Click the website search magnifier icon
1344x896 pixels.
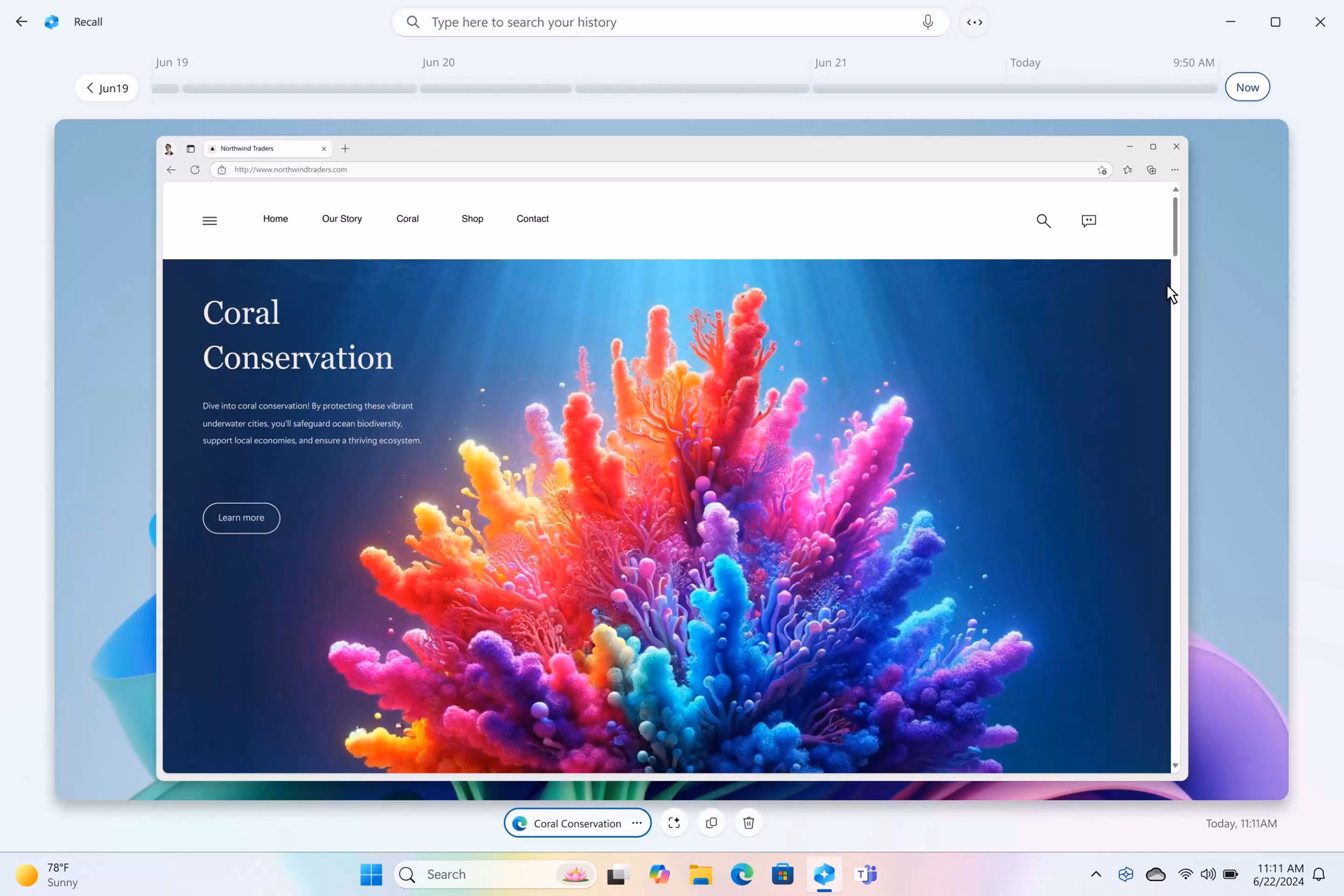pos(1043,221)
